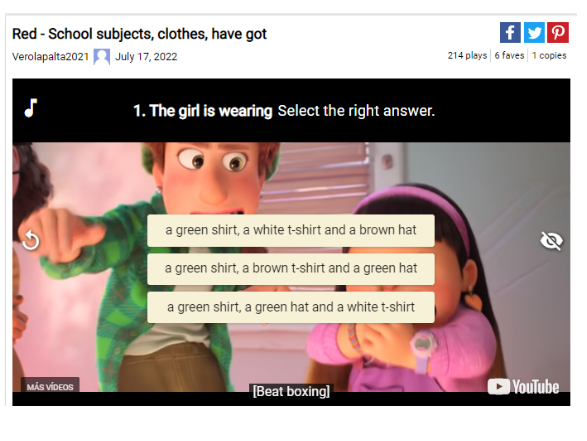587x441 pixels.
Task: Open the Verolapalta2021 author link
Action: [50, 57]
